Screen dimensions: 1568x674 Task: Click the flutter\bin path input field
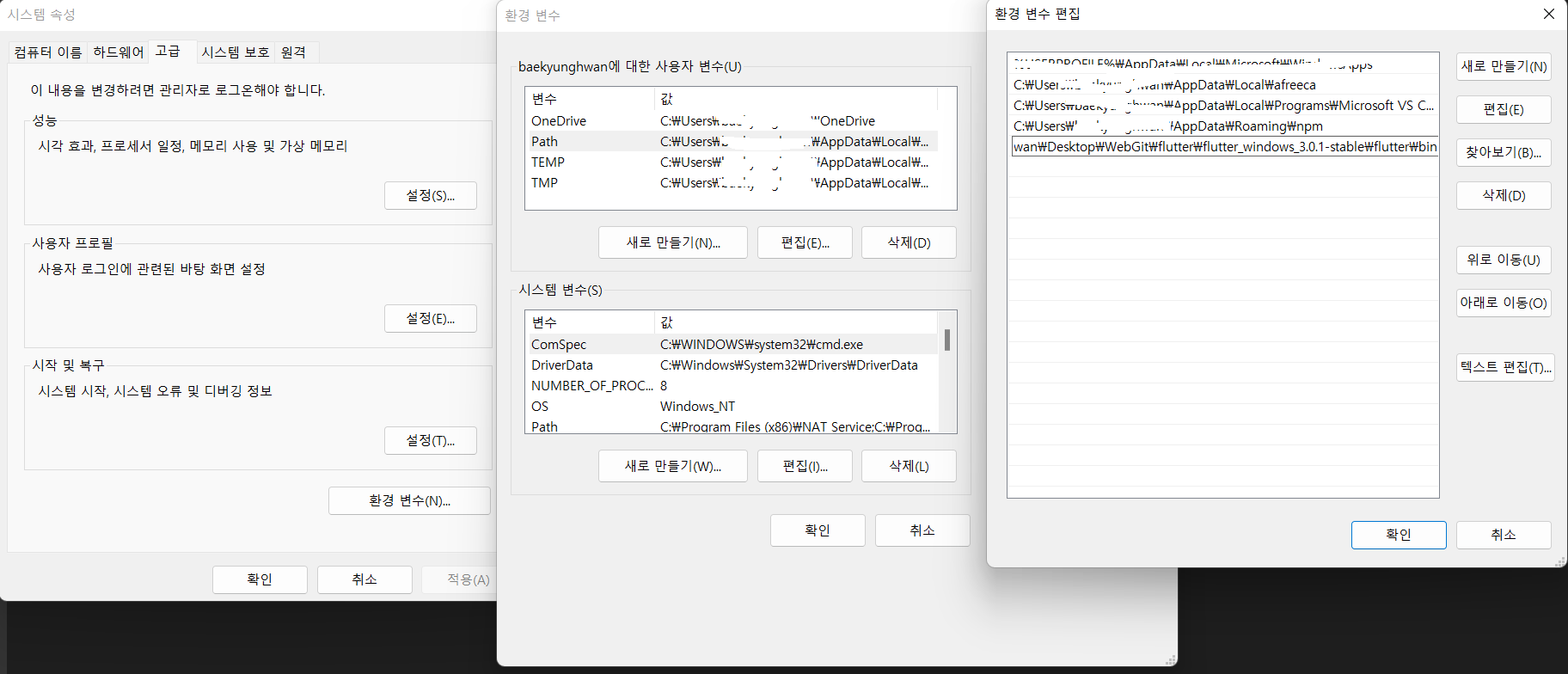click(x=1224, y=147)
